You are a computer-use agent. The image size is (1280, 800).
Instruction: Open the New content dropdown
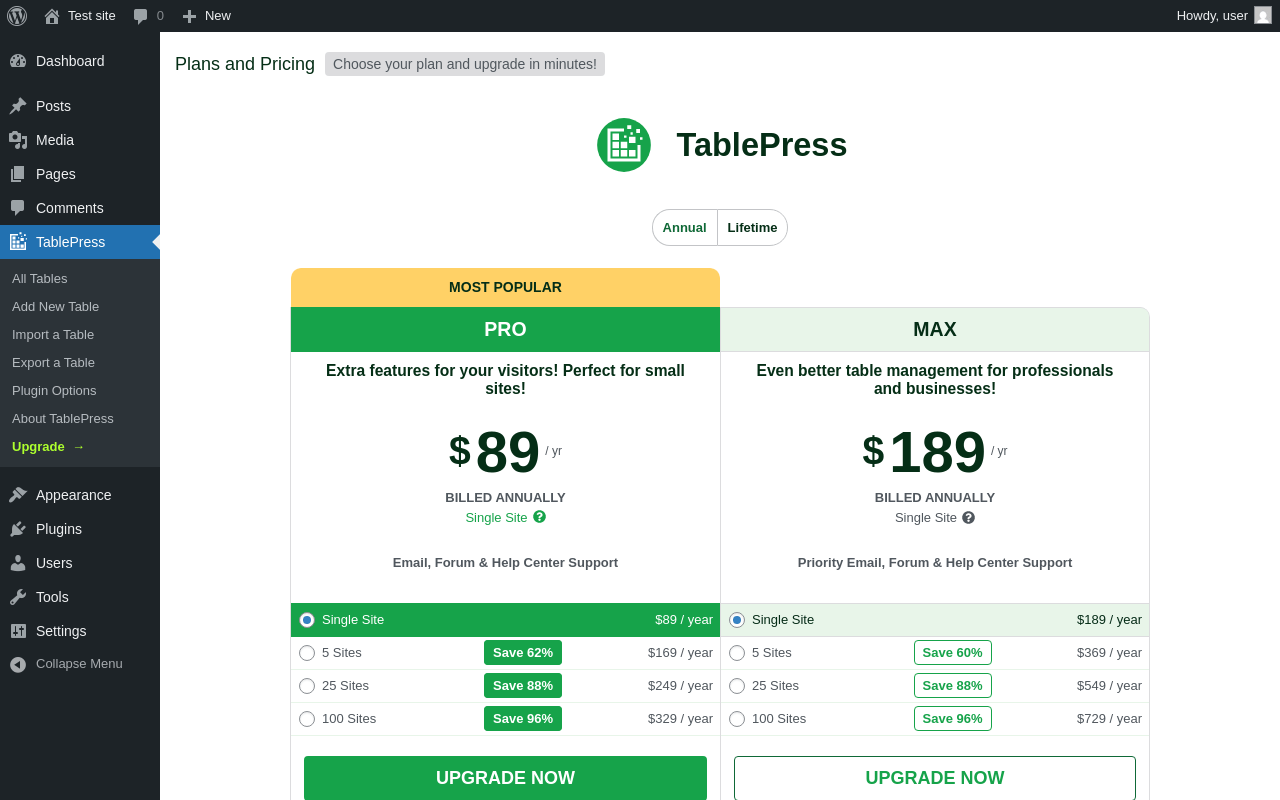click(x=206, y=16)
